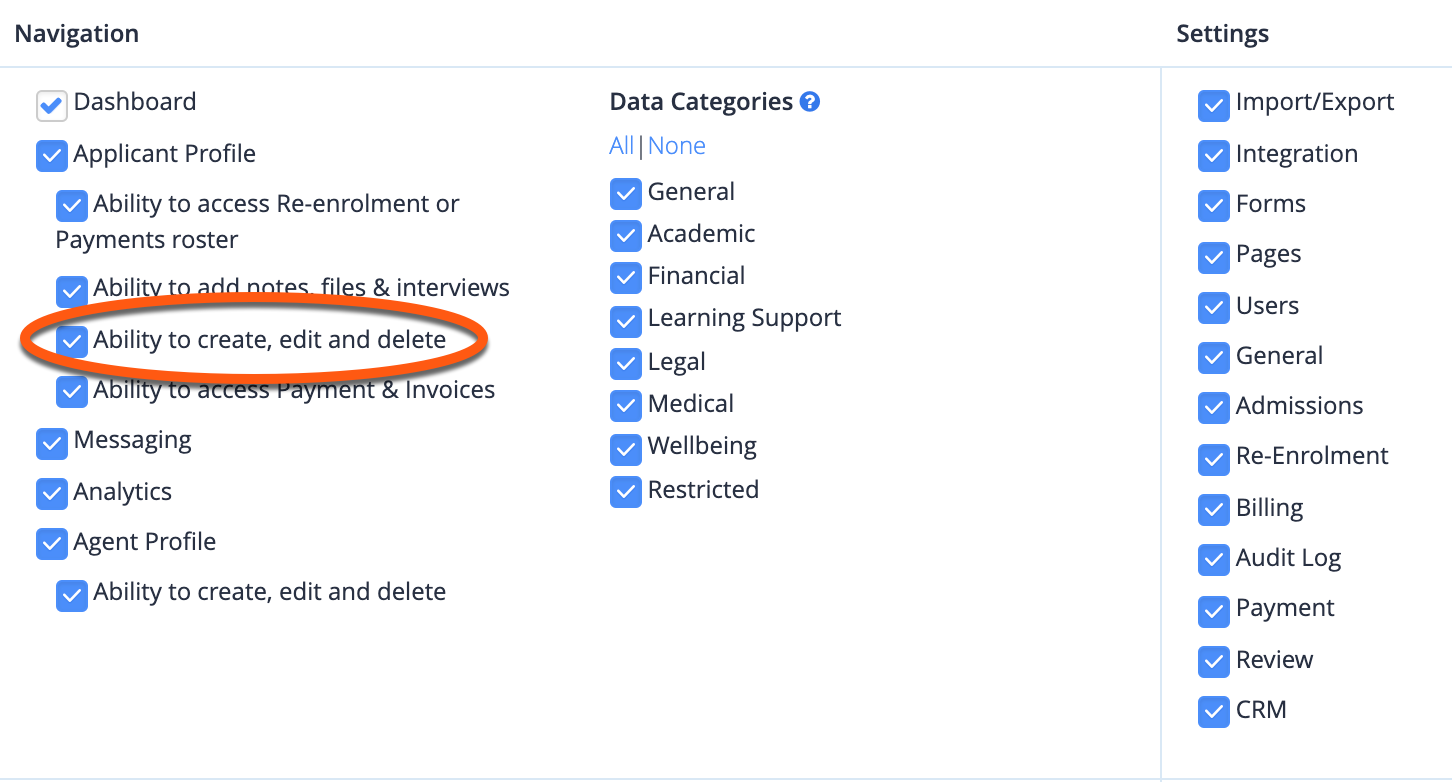Disable Applicant Profile access
Image resolution: width=1452 pixels, height=782 pixels.
click(51, 156)
